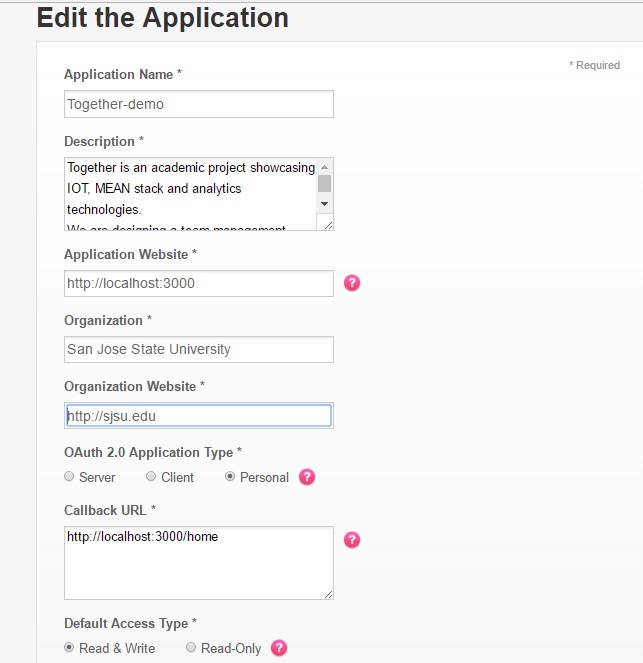Click the Description box resize handle
Viewport: 643px width, 663px height.
(326, 225)
